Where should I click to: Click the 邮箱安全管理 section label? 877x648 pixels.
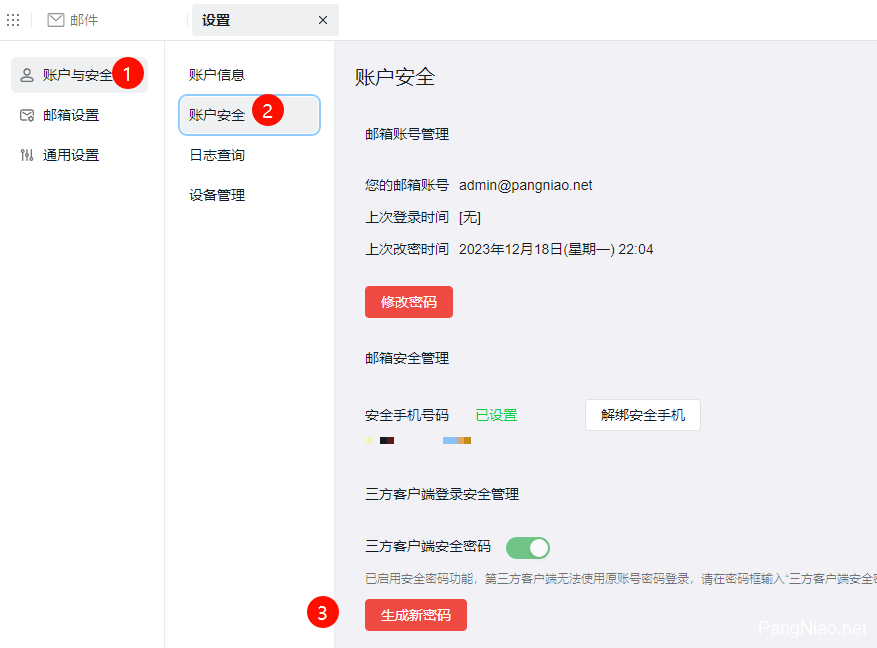click(407, 358)
